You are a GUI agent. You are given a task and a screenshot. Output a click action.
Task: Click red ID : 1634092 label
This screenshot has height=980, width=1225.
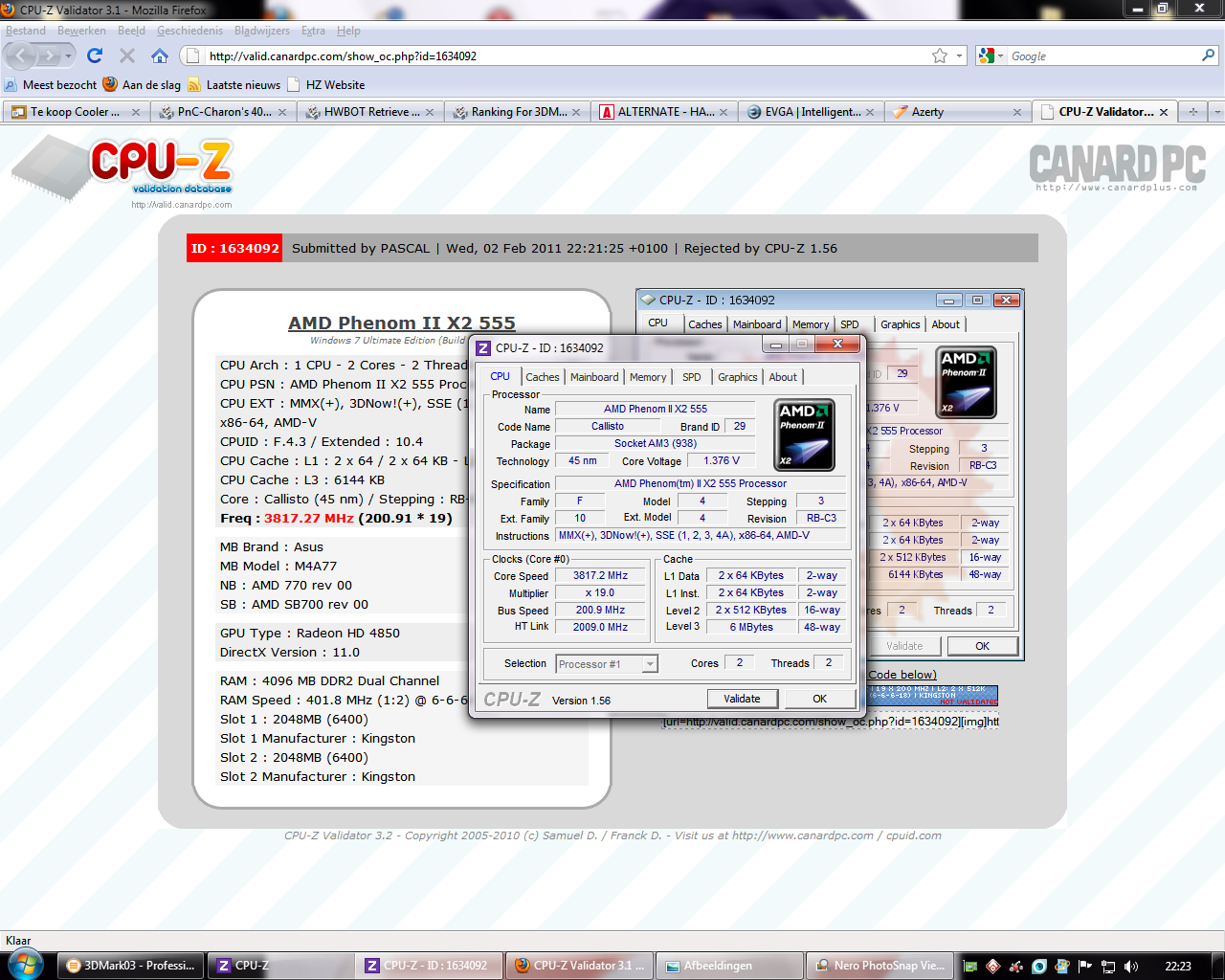235,248
